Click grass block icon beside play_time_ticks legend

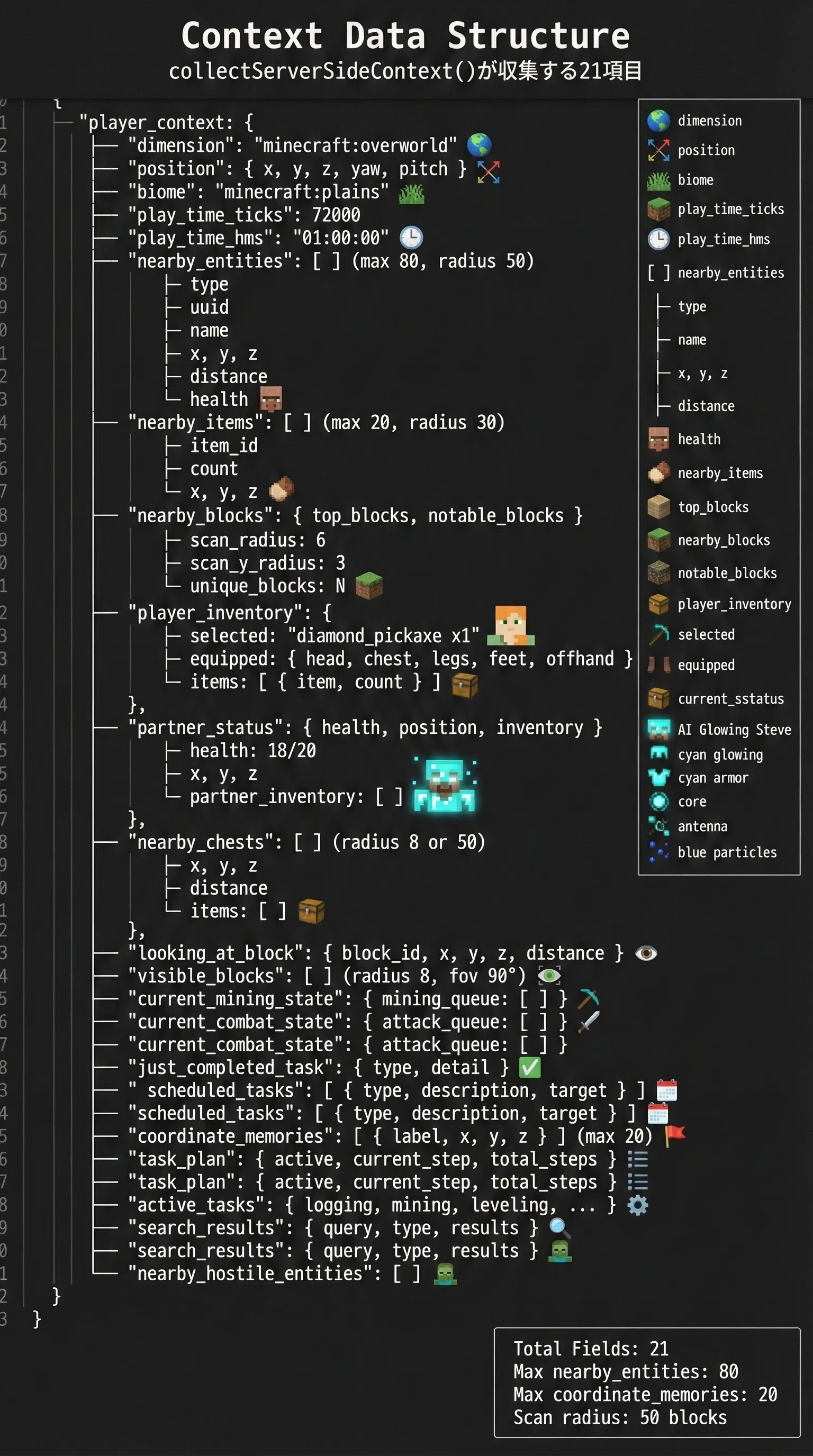click(658, 209)
